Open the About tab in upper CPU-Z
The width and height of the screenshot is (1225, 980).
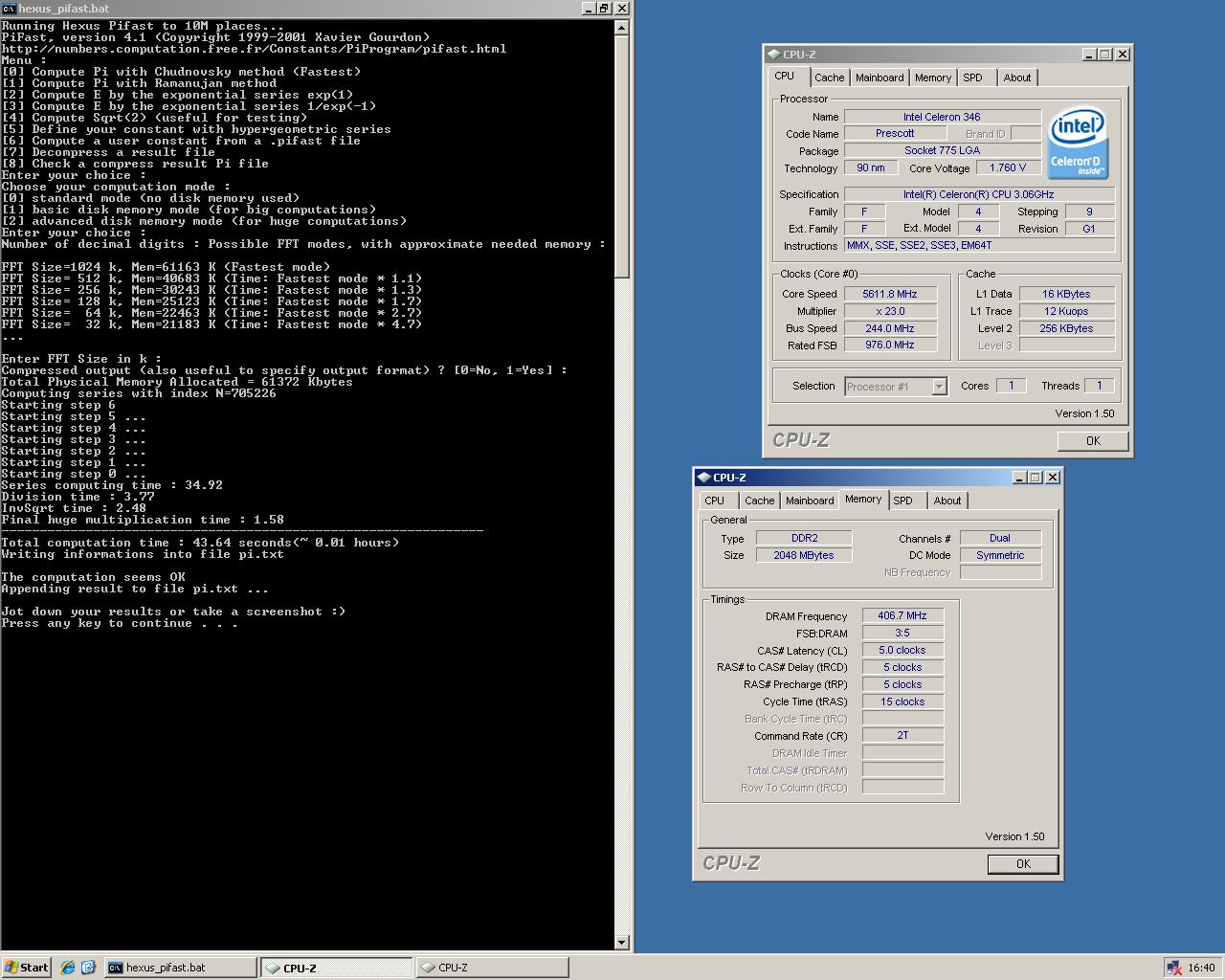[x=1017, y=78]
